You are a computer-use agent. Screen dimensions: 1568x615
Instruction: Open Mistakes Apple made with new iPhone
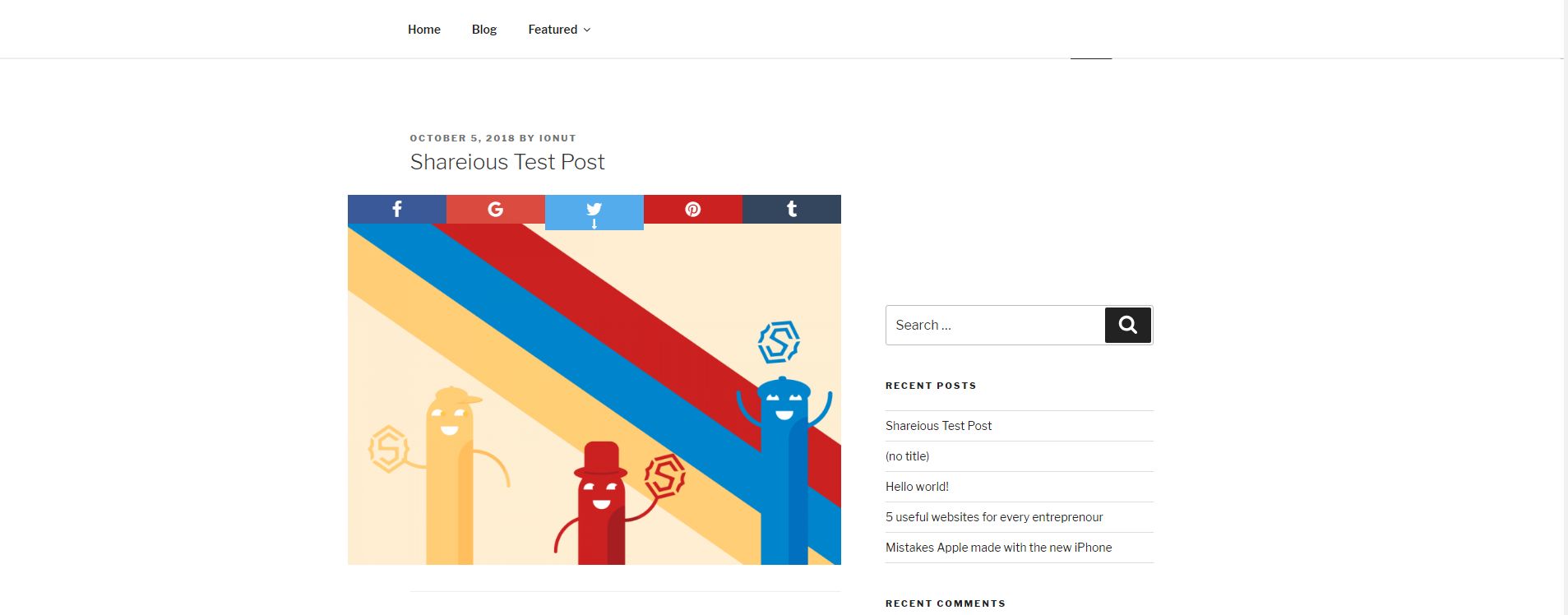coord(998,548)
